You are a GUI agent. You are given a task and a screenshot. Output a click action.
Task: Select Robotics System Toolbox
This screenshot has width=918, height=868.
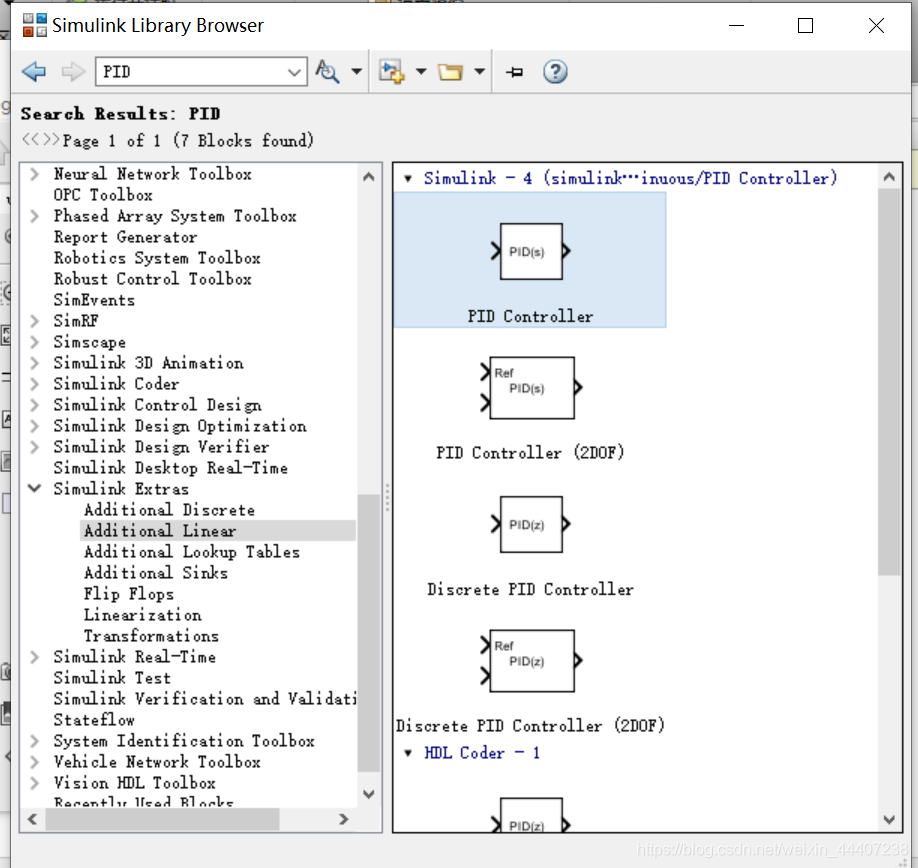[157, 258]
